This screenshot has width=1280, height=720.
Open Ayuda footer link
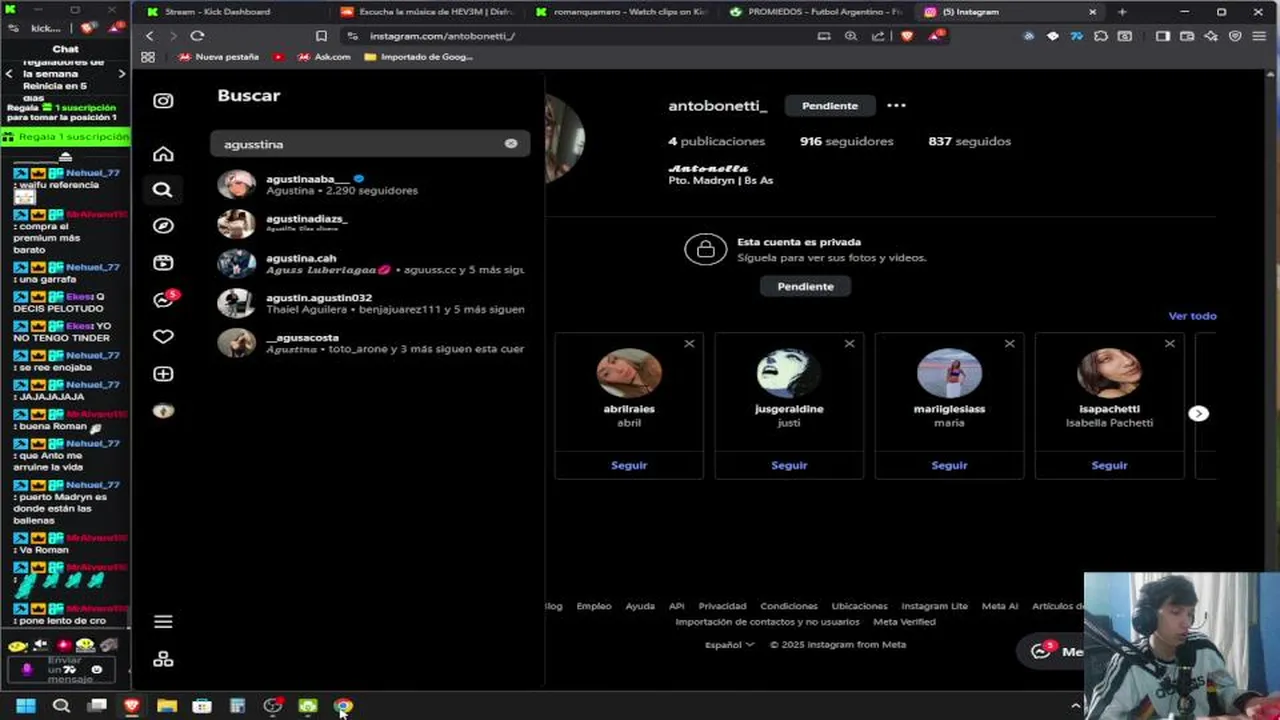pos(640,606)
